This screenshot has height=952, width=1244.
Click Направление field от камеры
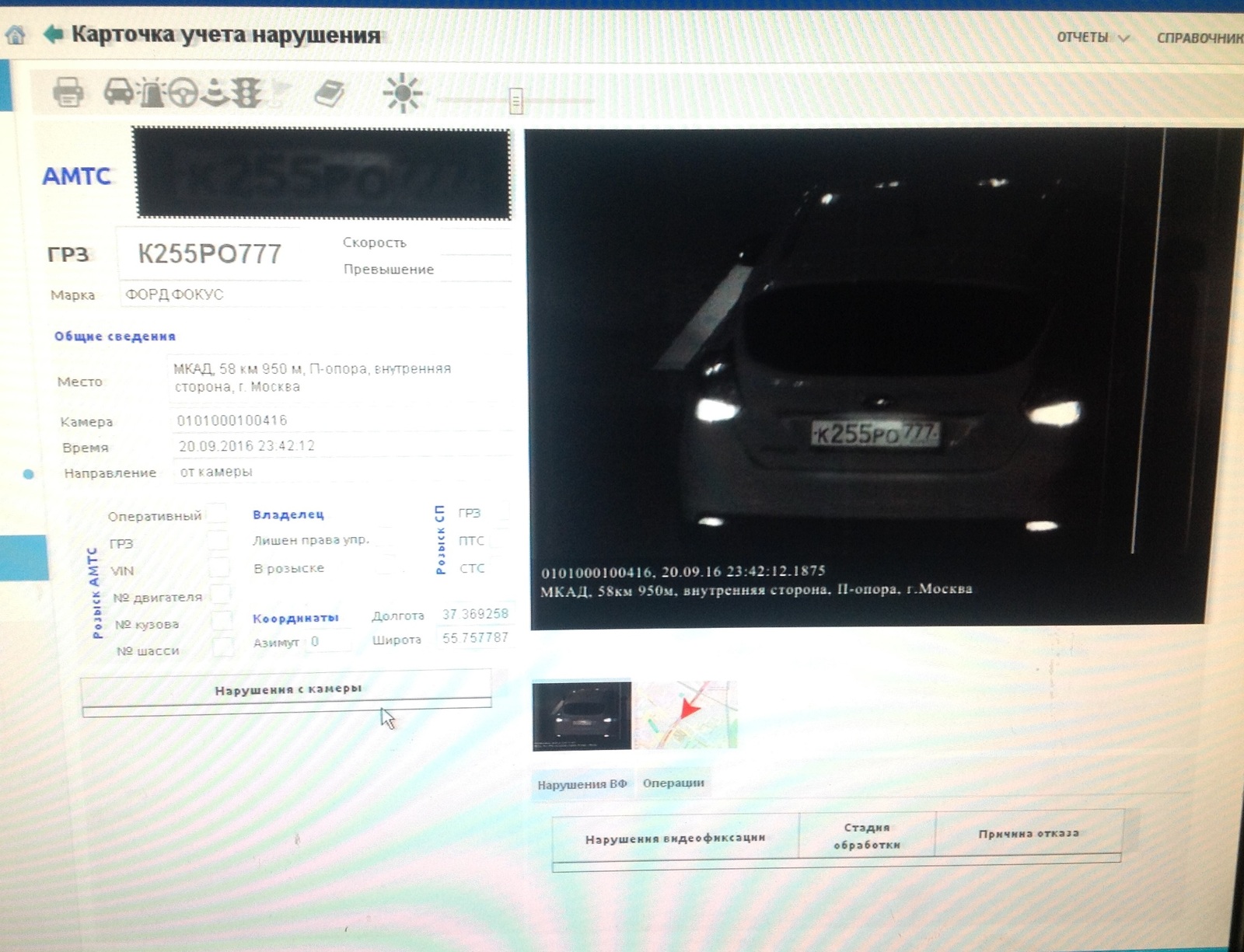click(342, 472)
